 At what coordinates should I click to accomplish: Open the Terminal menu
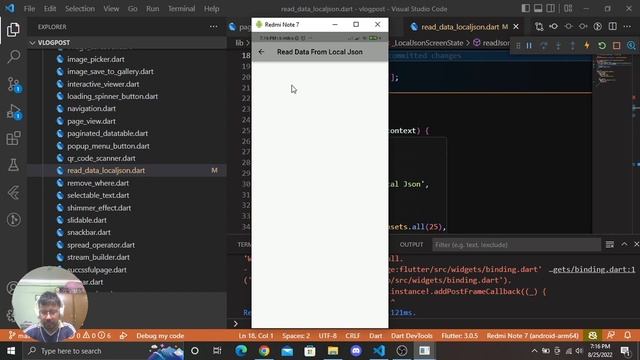[182, 9]
